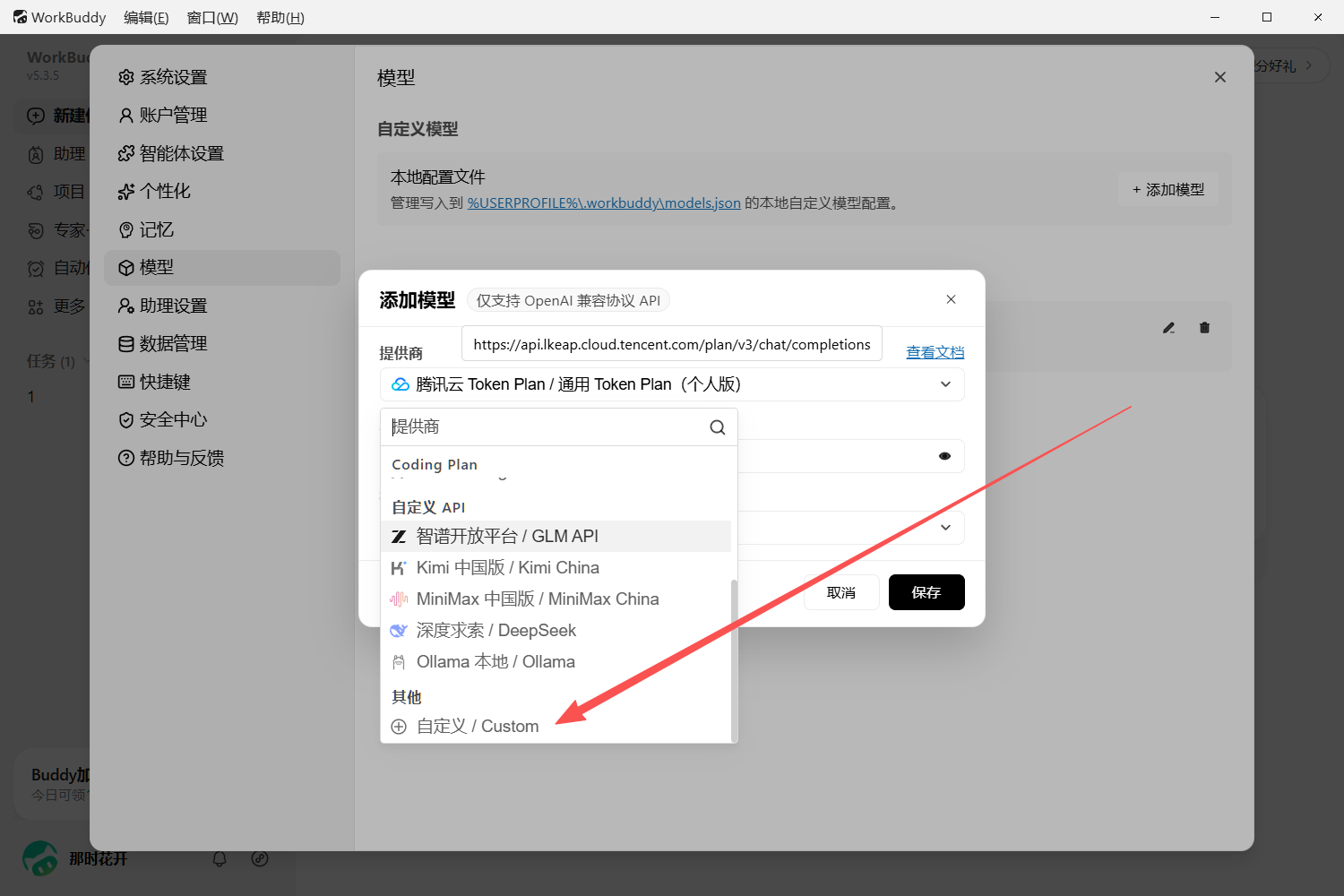Click the provider list scrollbar

[x=735, y=660]
